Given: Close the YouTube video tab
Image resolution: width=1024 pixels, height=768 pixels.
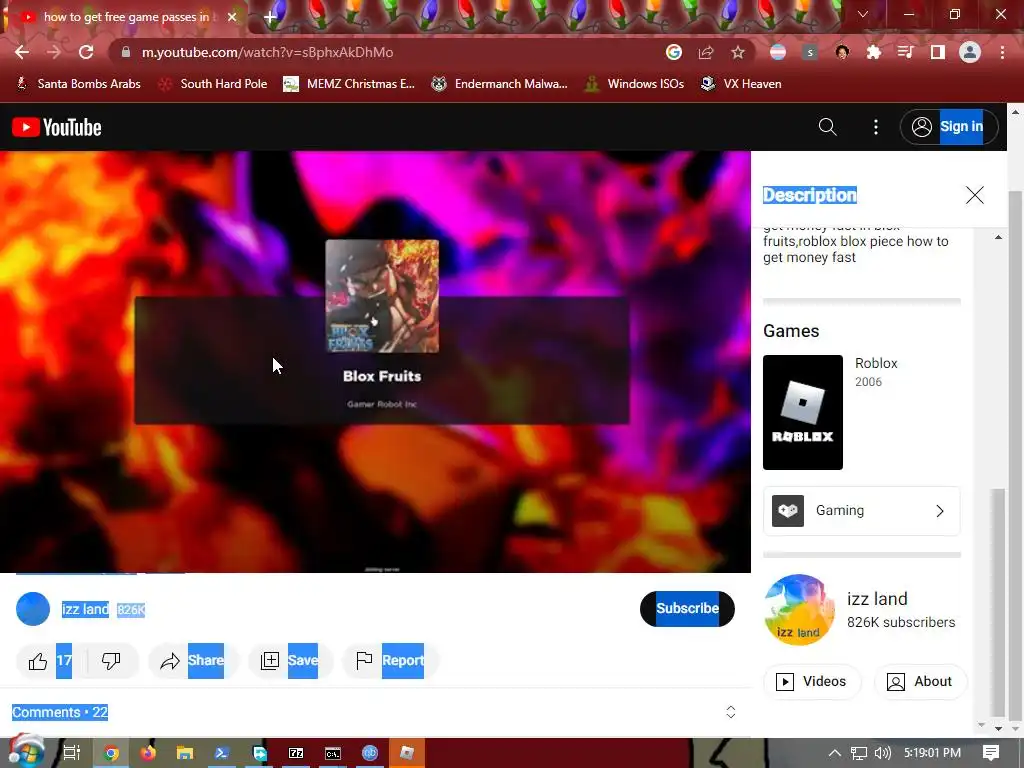Looking at the screenshot, I should point(232,17).
